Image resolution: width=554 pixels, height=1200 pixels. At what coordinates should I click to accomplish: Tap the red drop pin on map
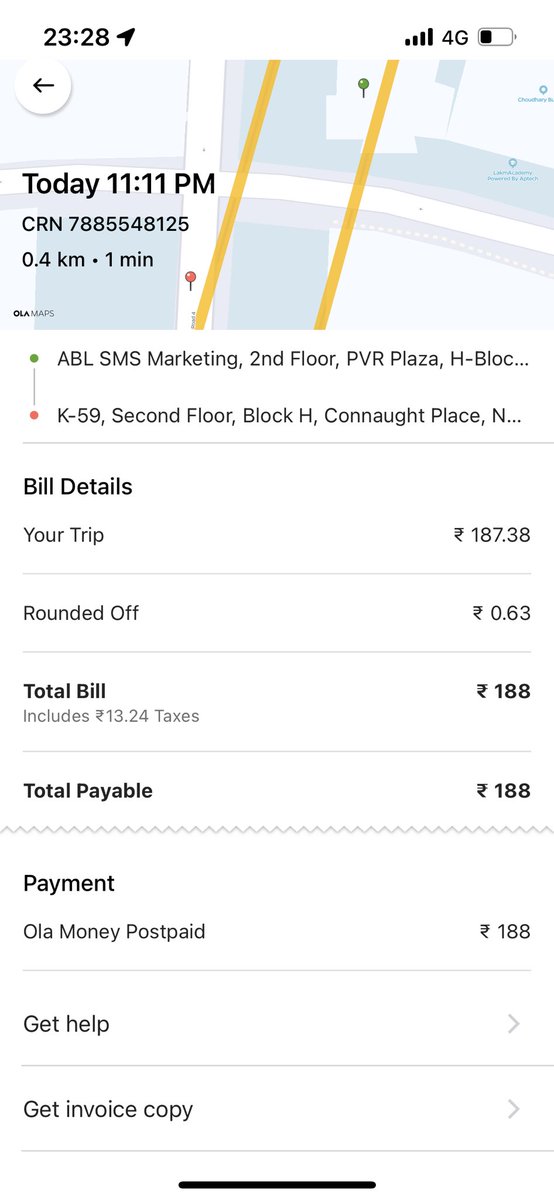190,280
